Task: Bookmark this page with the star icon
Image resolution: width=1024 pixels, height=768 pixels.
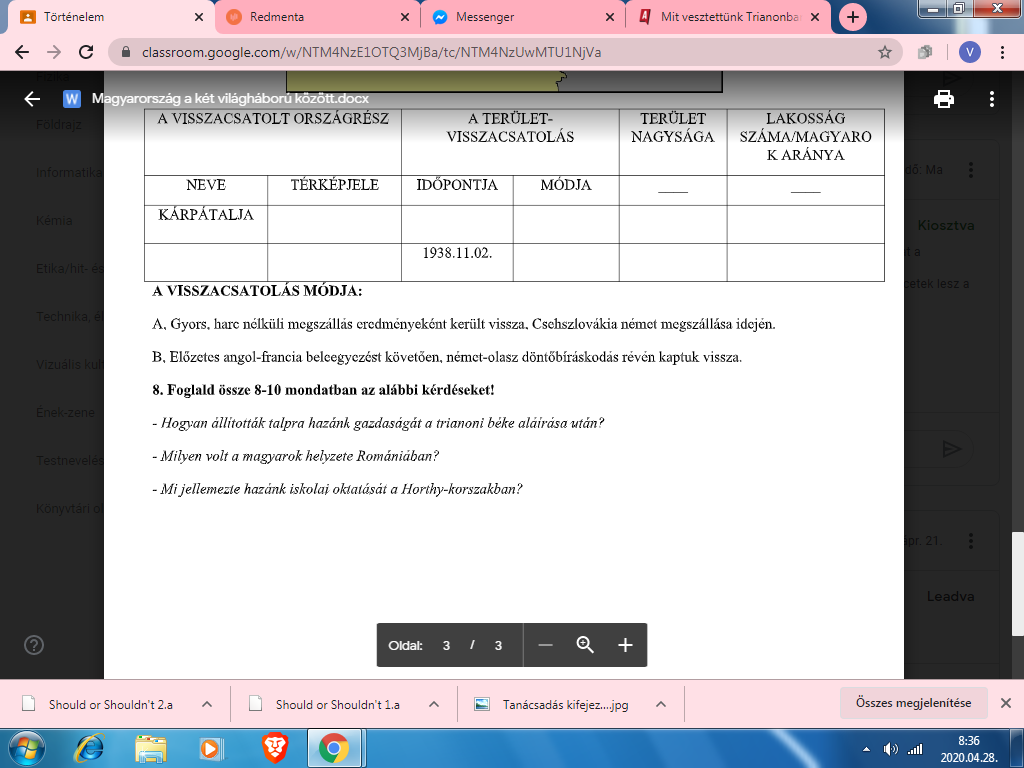Action: pyautogui.click(x=884, y=52)
